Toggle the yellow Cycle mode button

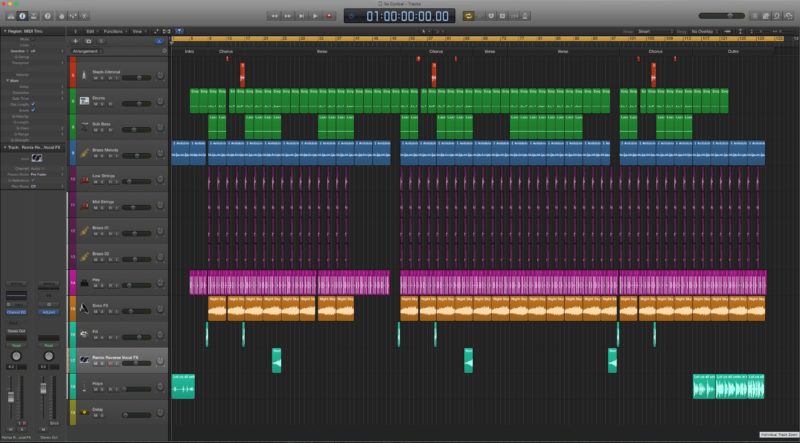click(468, 16)
